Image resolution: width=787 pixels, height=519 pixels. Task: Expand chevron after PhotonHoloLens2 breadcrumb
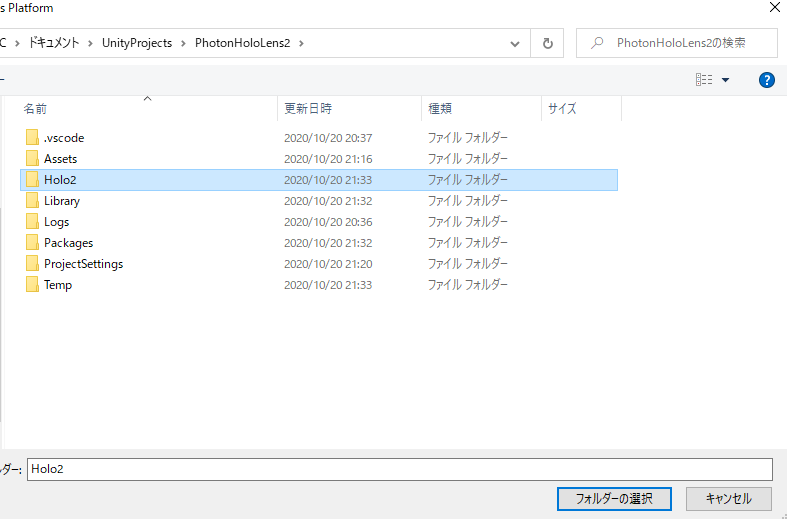[301, 44]
